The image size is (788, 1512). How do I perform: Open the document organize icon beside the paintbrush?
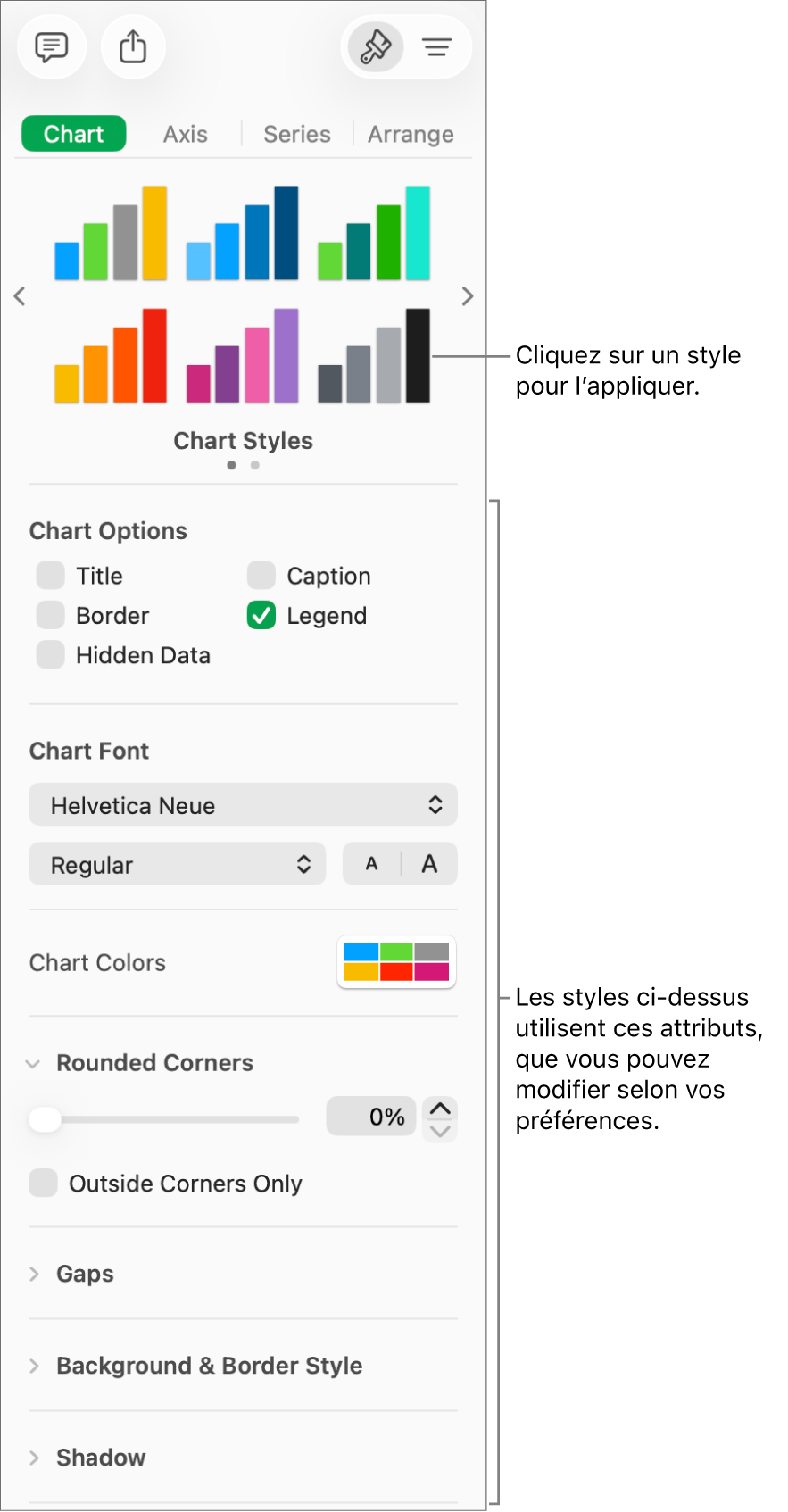point(436,46)
